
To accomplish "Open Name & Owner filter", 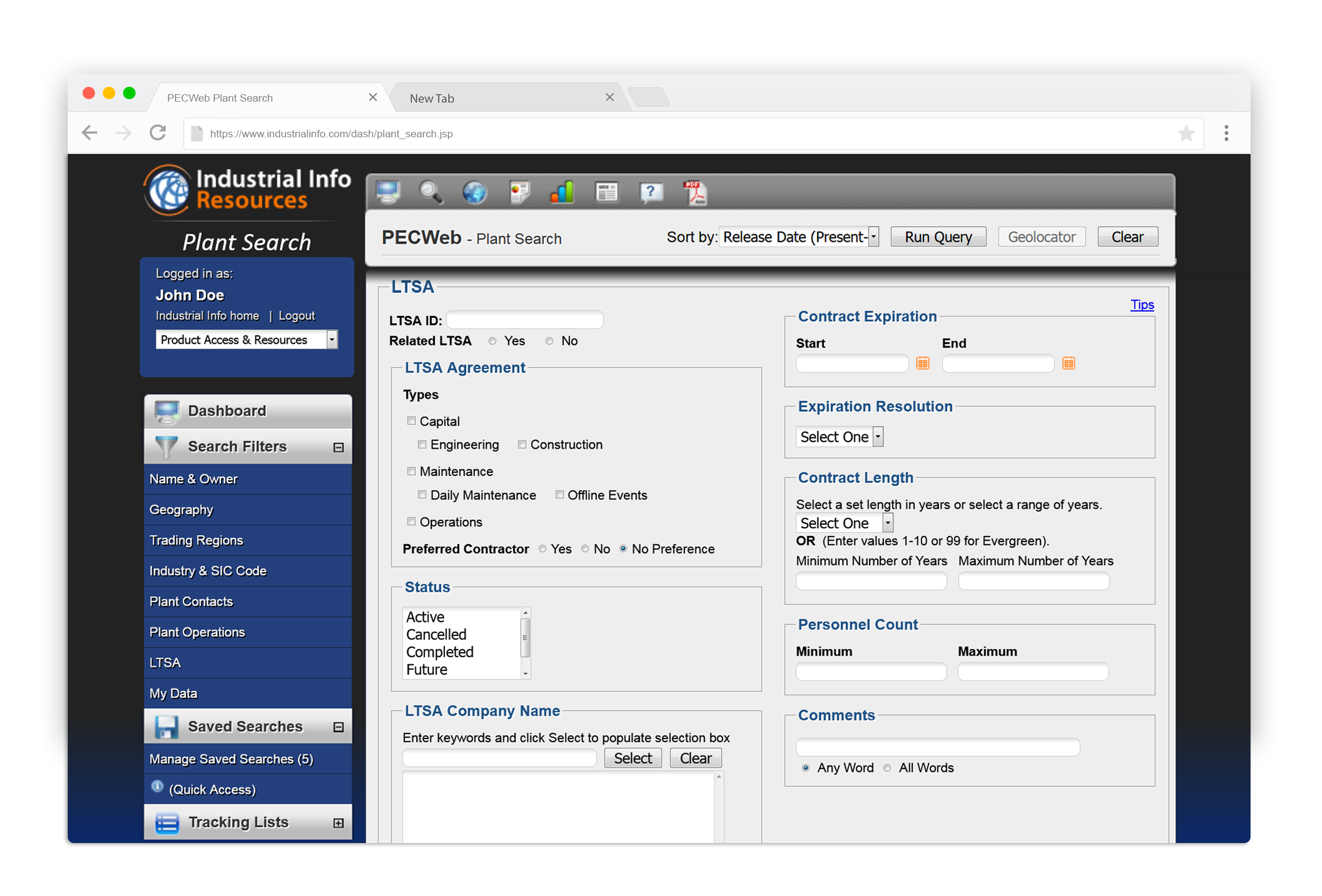I will [x=248, y=479].
